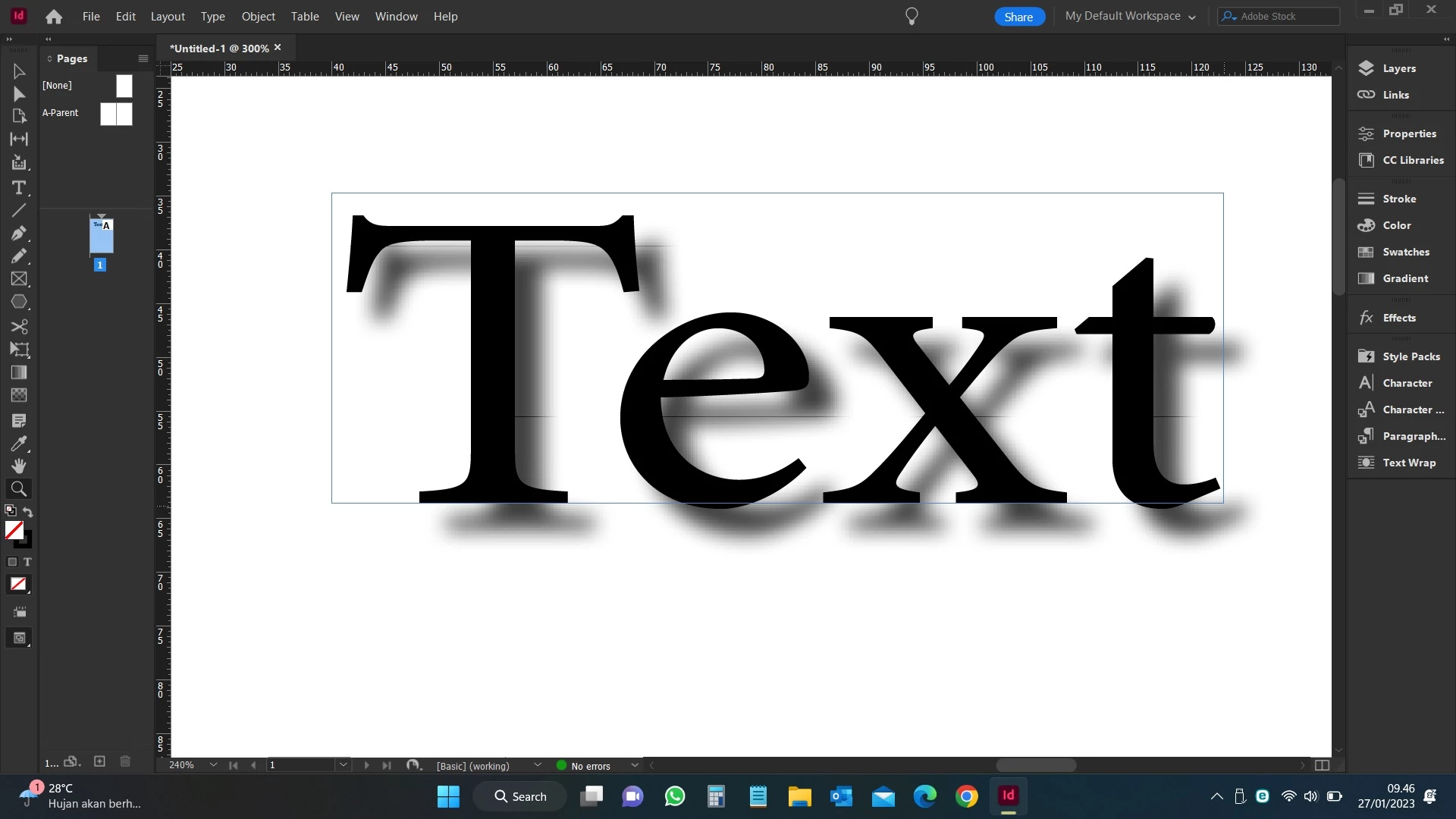Select the Type tool

pos(19,187)
